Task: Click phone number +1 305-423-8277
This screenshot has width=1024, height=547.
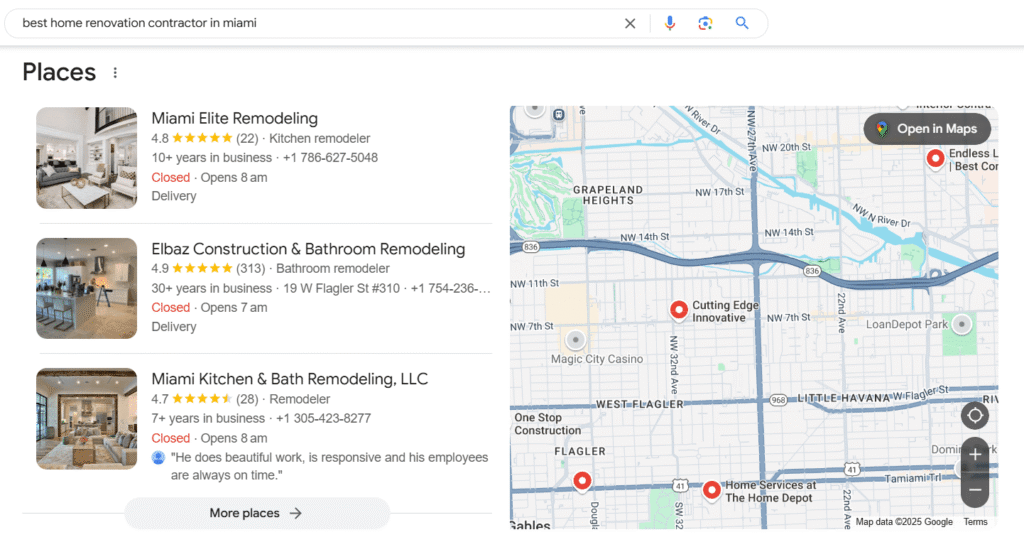Action: pyautogui.click(x=323, y=418)
